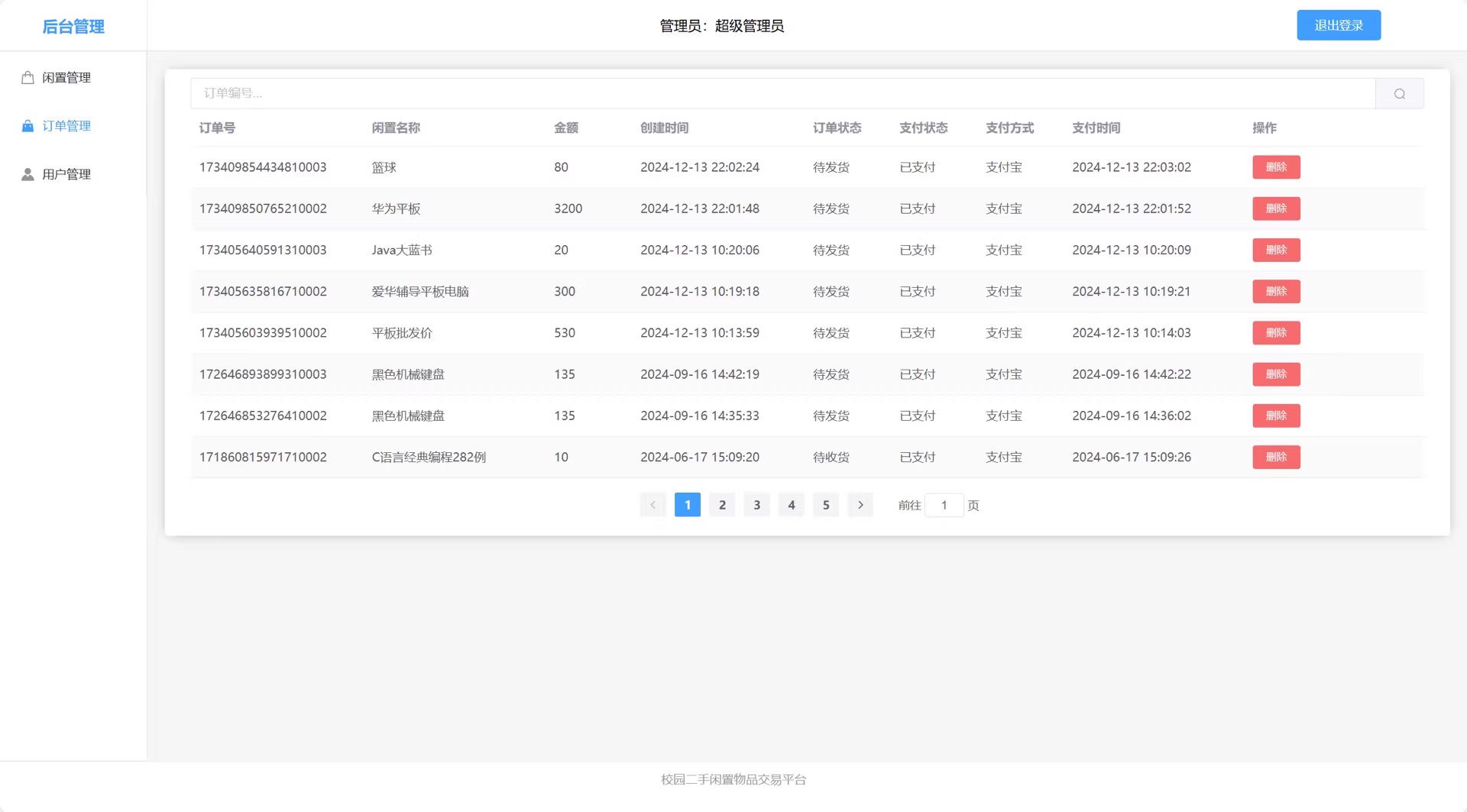Click the blue bag icon for 订单管理
Viewport: 1467px width, 812px height.
[28, 126]
